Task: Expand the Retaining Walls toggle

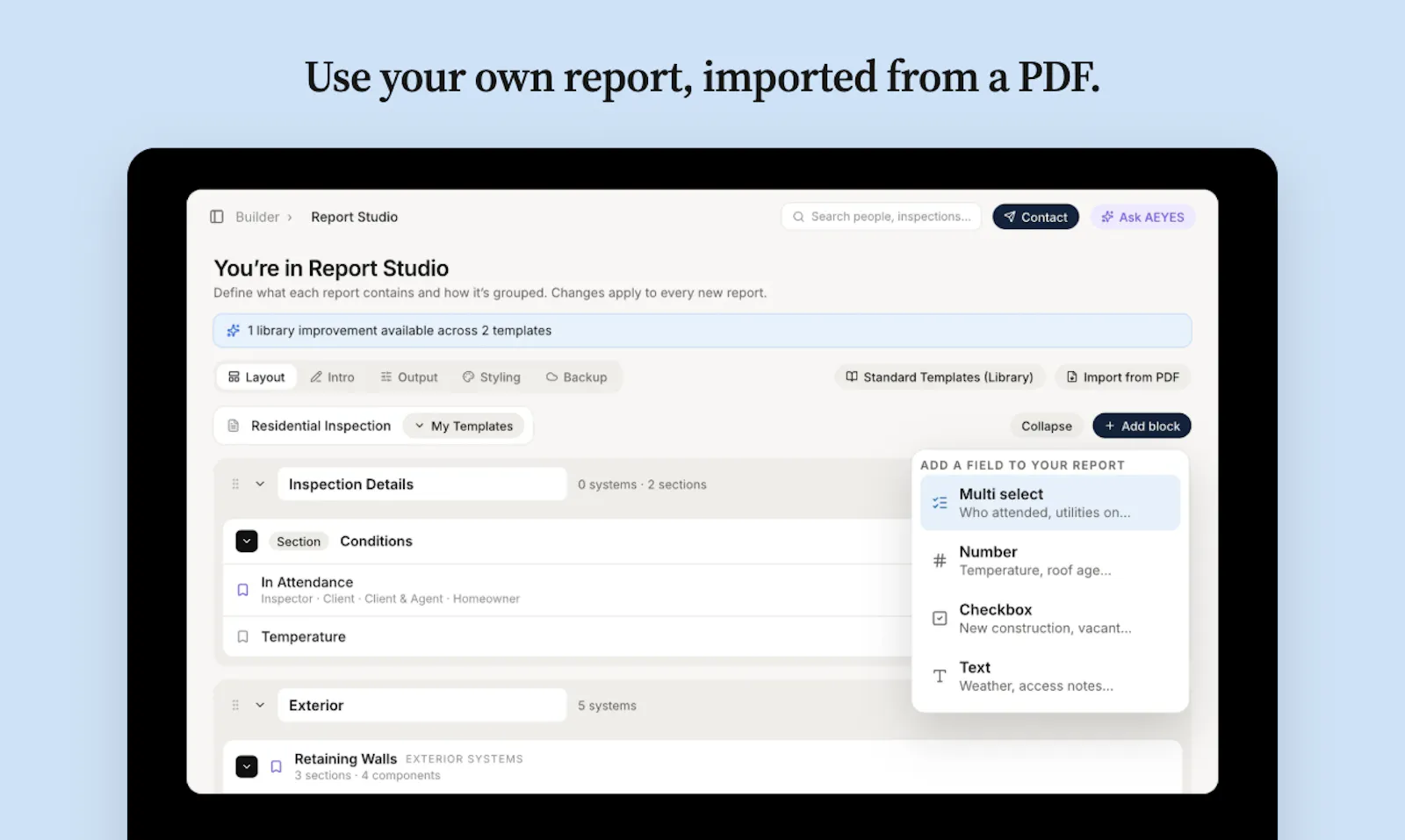Action: click(x=247, y=766)
